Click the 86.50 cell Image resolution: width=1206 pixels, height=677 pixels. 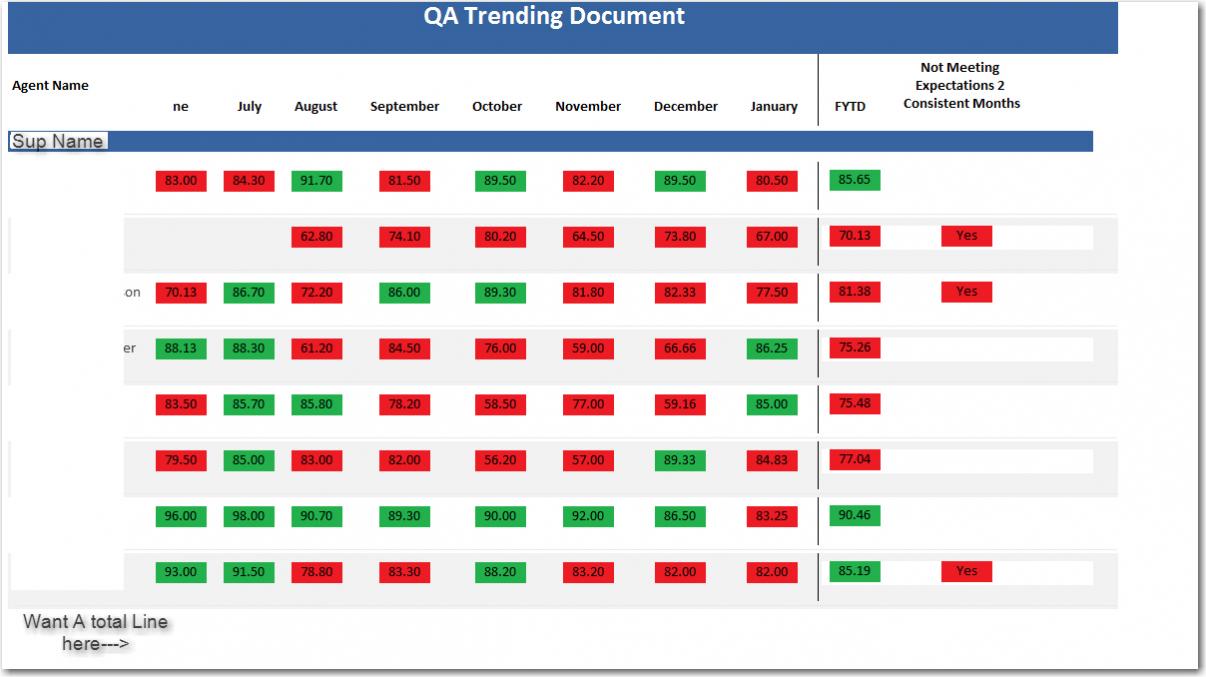679,517
